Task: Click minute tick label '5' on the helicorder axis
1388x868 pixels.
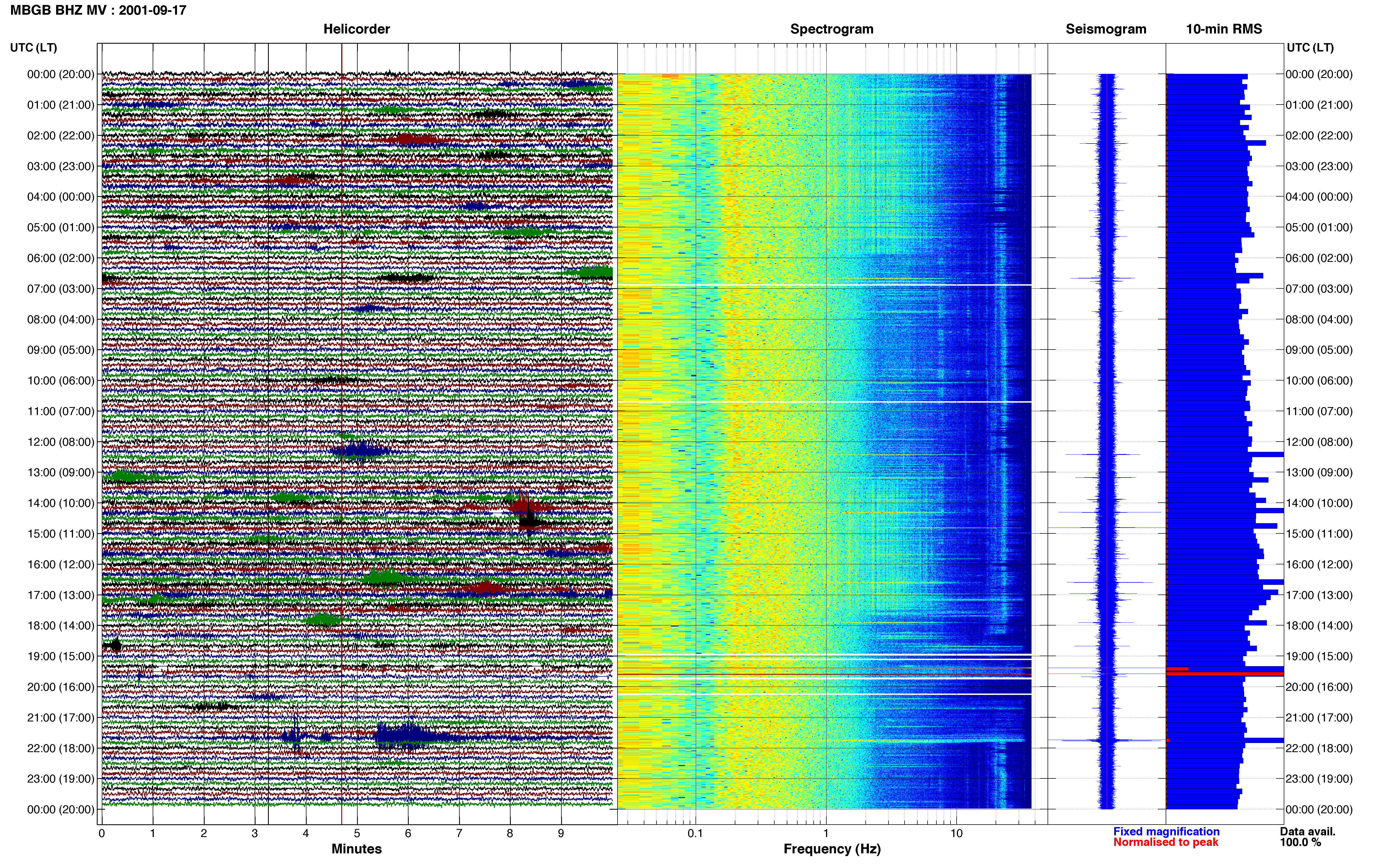Action: (x=357, y=833)
